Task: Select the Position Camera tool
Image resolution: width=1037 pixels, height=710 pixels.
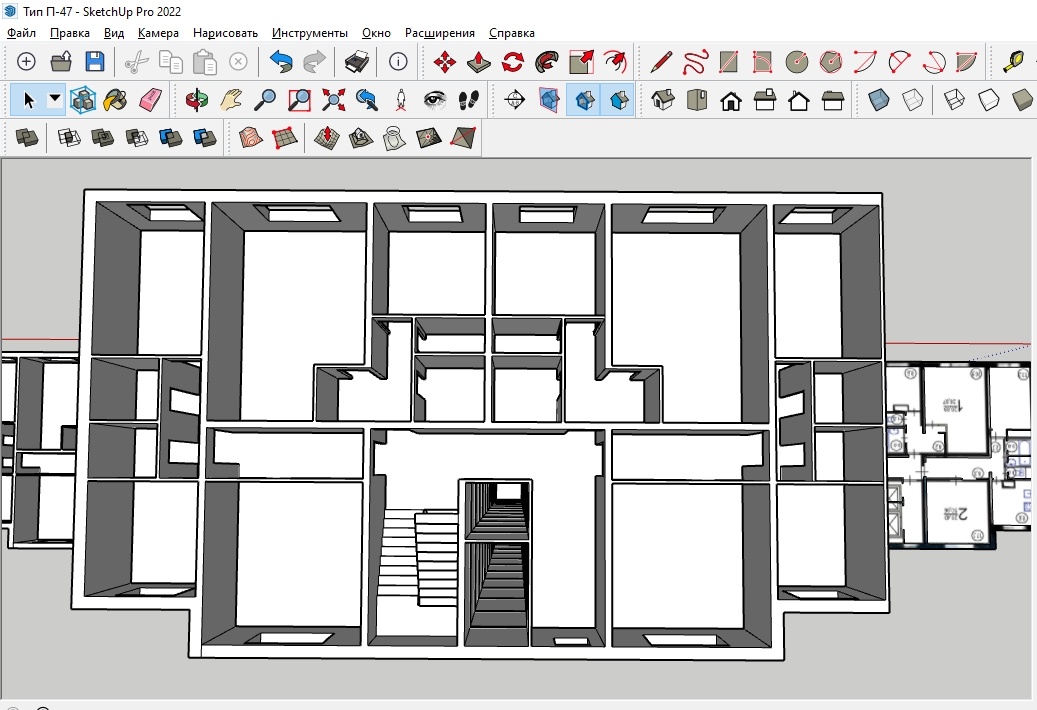Action: [401, 100]
